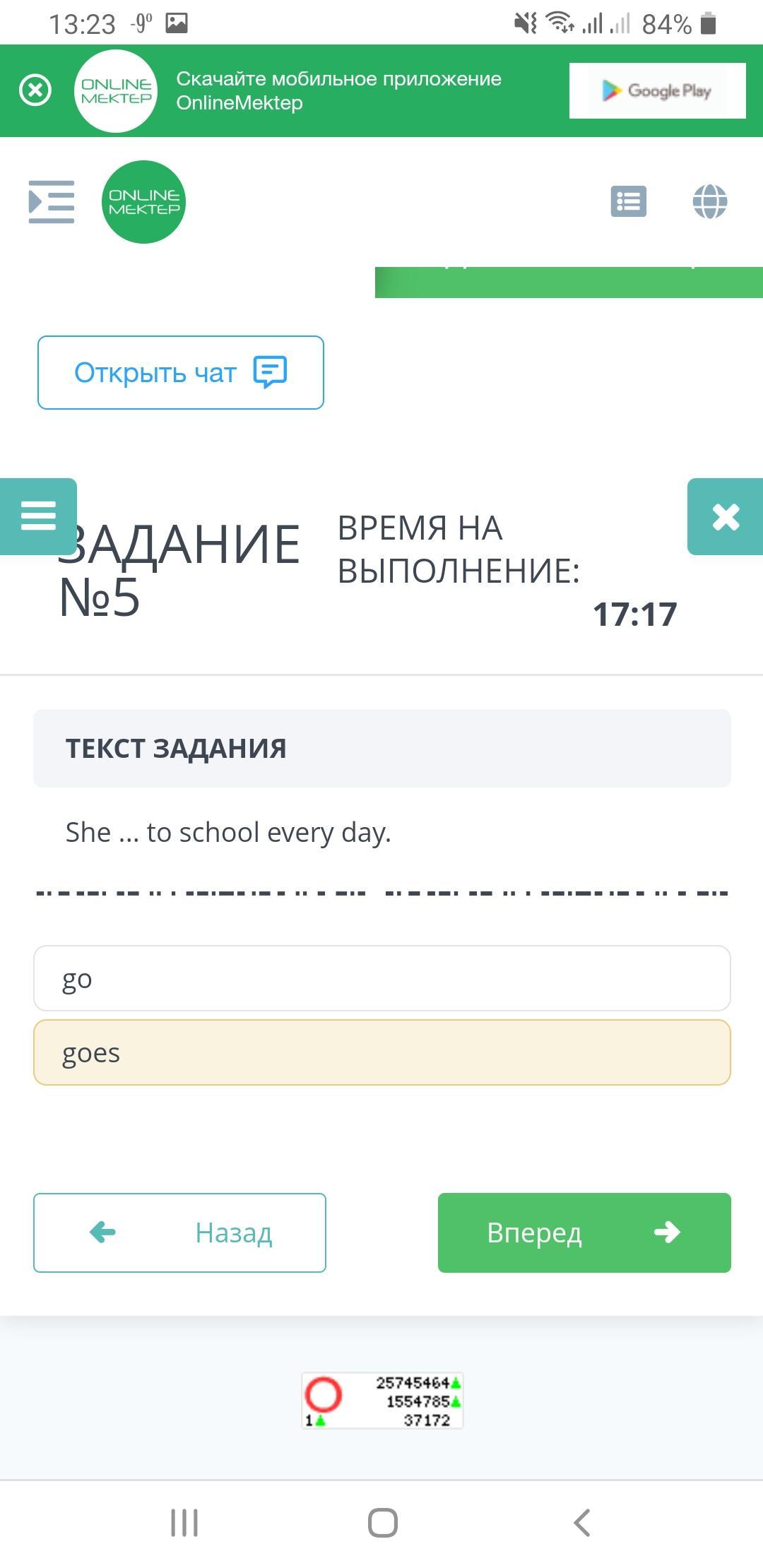Image resolution: width=763 pixels, height=1568 pixels.
Task: Tap the banner OnlineMektep round logo
Action: 116,90
